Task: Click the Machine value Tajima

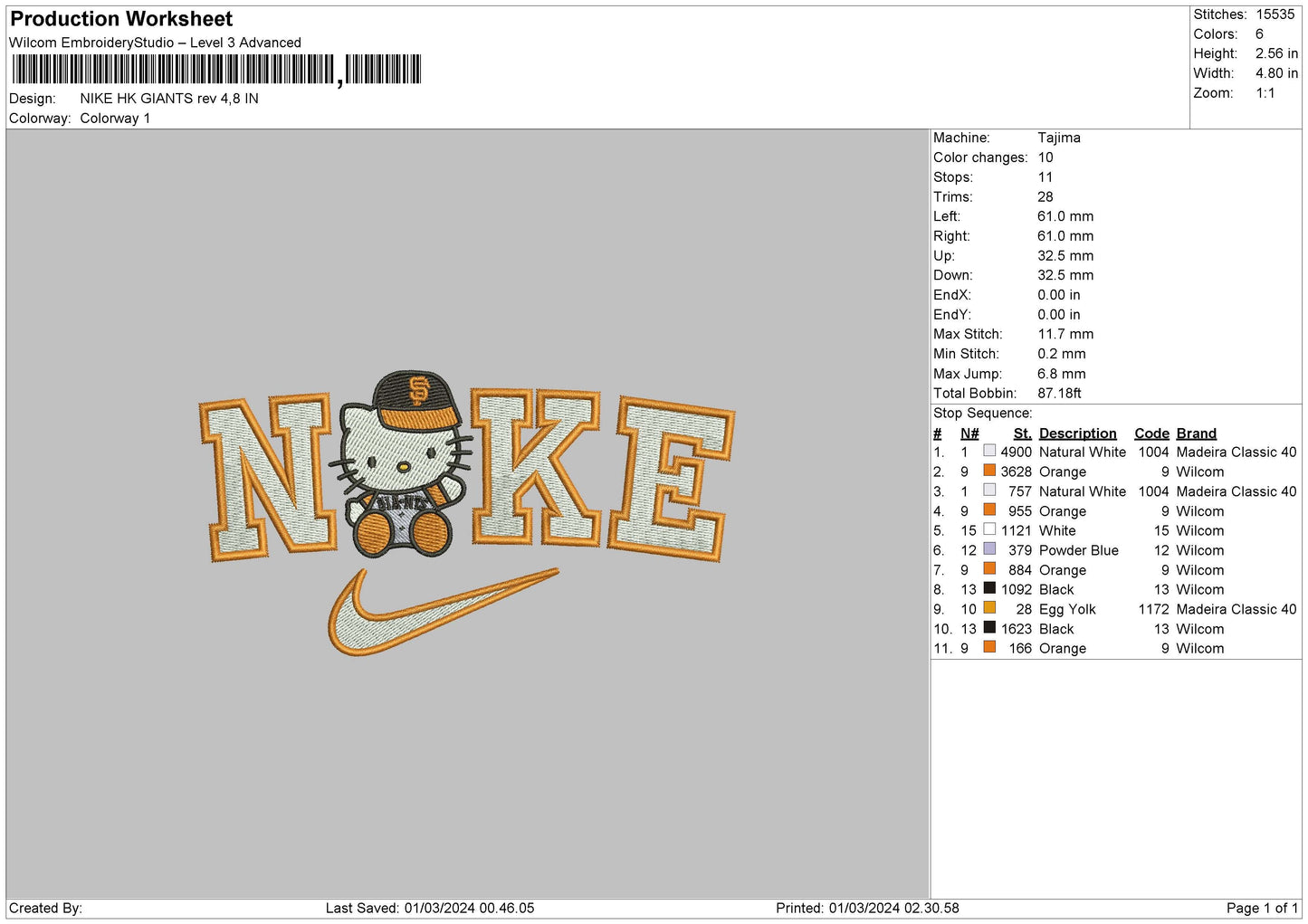Action: click(1058, 138)
